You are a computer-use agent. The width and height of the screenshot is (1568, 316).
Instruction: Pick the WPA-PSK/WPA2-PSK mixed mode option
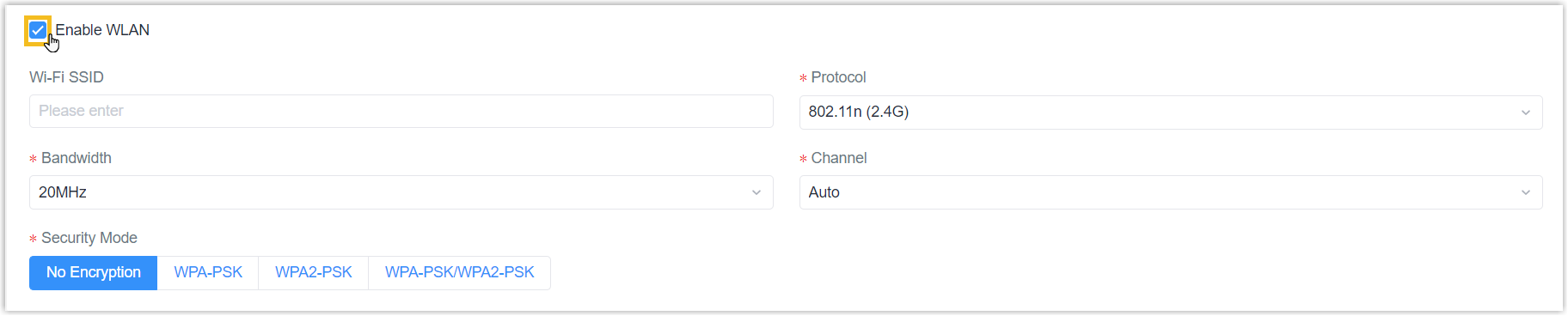tap(460, 273)
